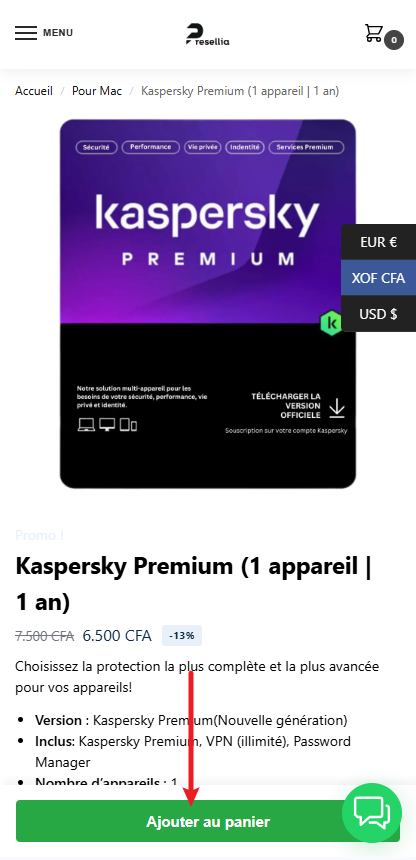Open the Pour Mac breadcrumb category
Screen dimensions: 416x860
click(97, 91)
